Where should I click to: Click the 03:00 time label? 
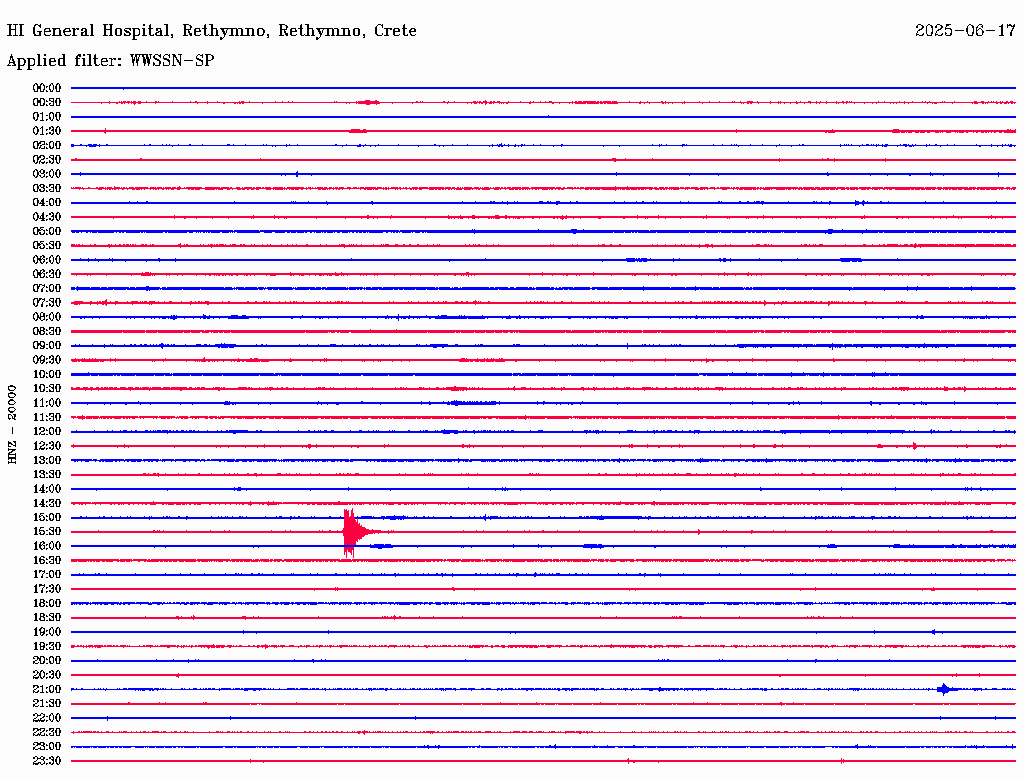46,174
